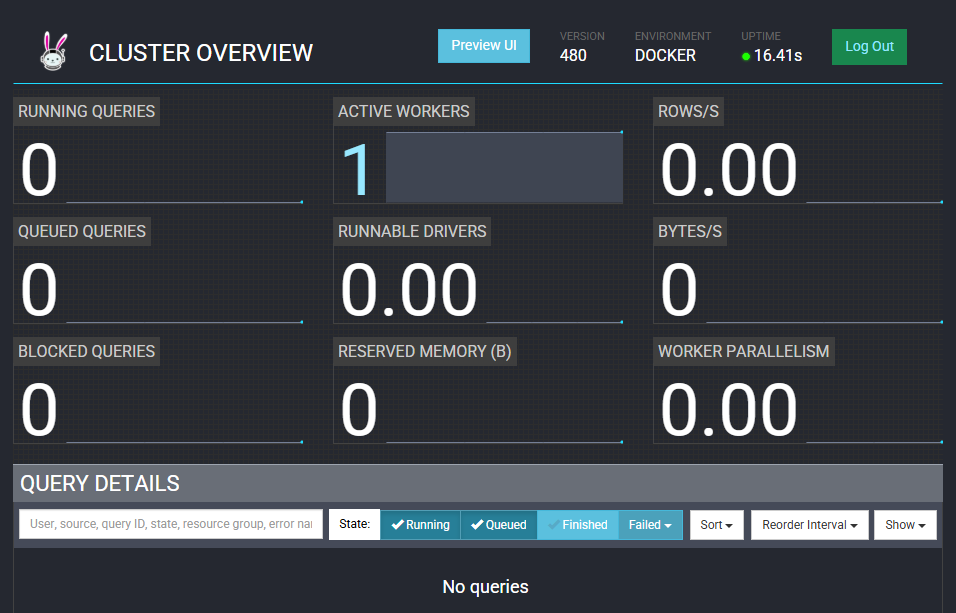Expand the Failed state dropdown
956x613 pixels.
coord(651,525)
